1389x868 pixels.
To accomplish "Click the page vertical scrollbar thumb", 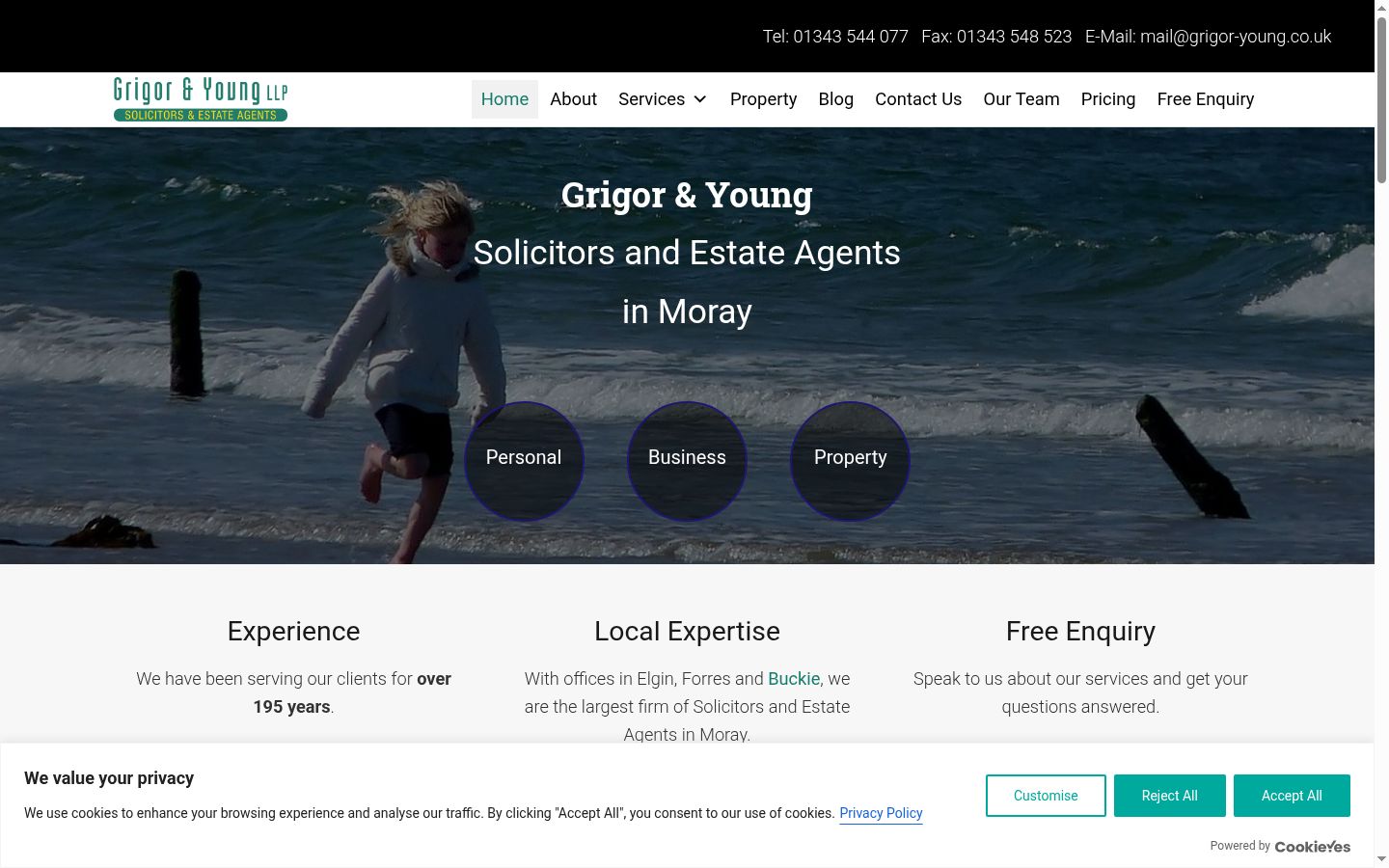I will [x=1381, y=98].
